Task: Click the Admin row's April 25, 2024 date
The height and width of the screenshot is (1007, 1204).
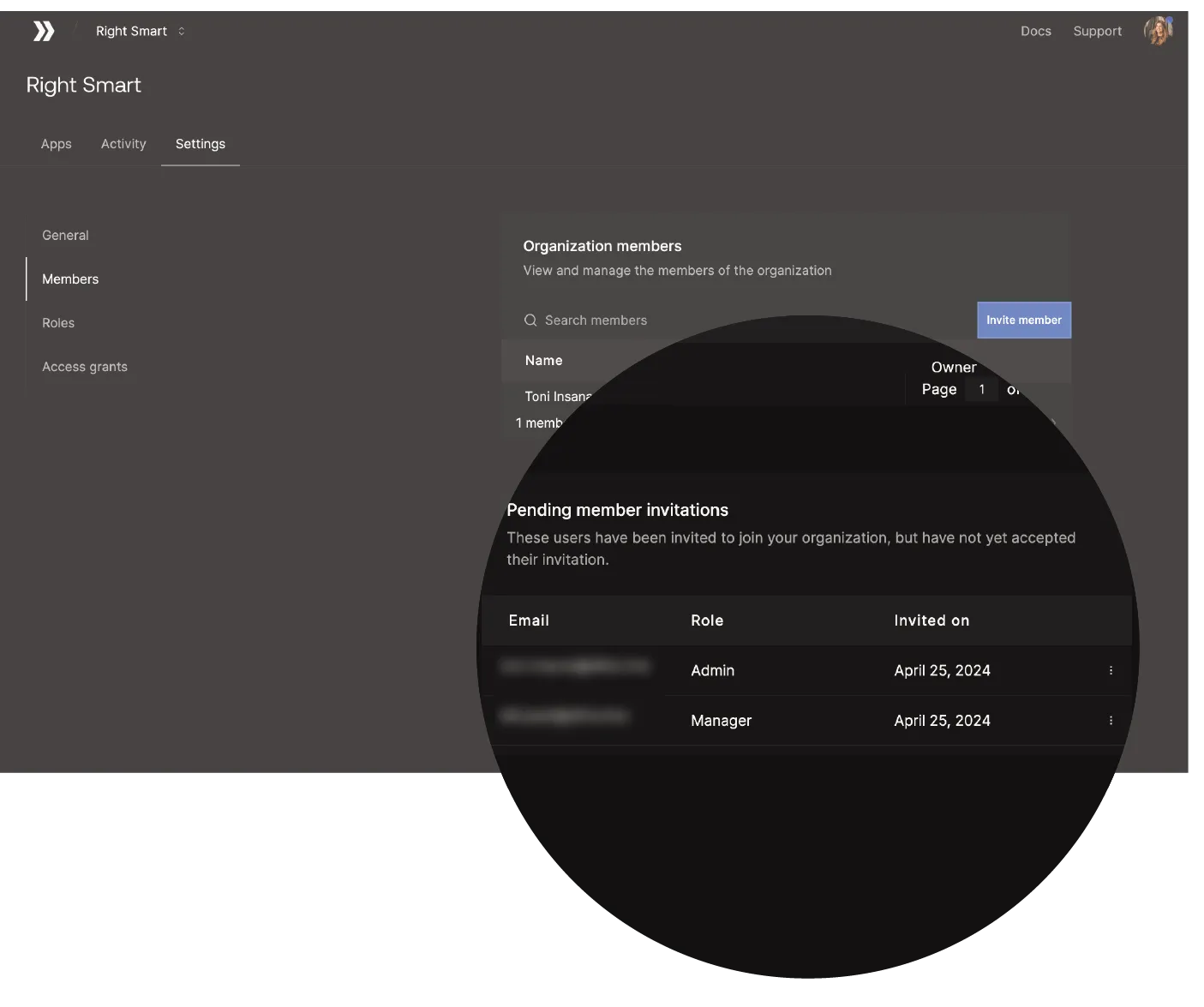Action: pyautogui.click(x=943, y=671)
